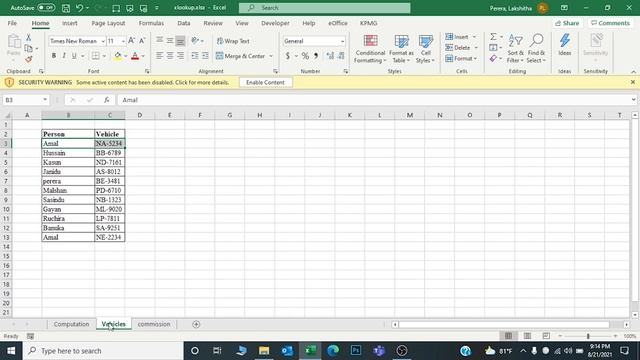Toggle Bold formatting
640x360 pixels.
click(x=54, y=56)
